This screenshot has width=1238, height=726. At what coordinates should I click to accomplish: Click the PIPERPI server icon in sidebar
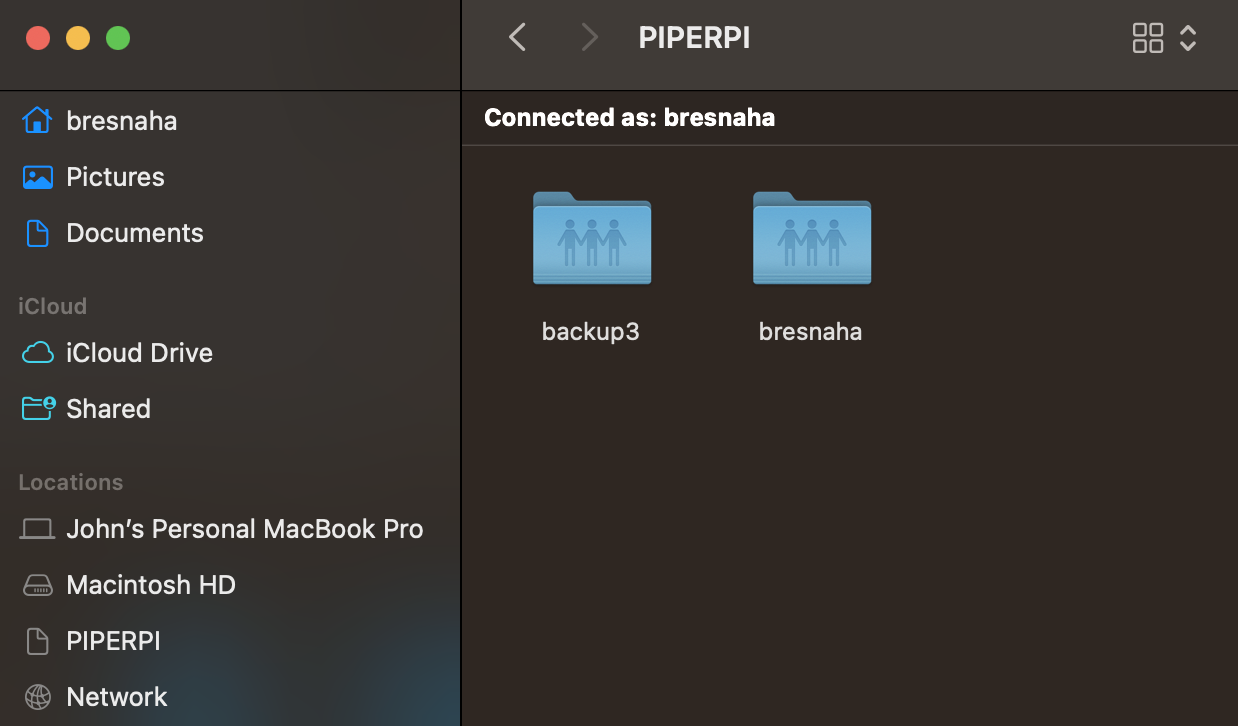tap(37, 641)
